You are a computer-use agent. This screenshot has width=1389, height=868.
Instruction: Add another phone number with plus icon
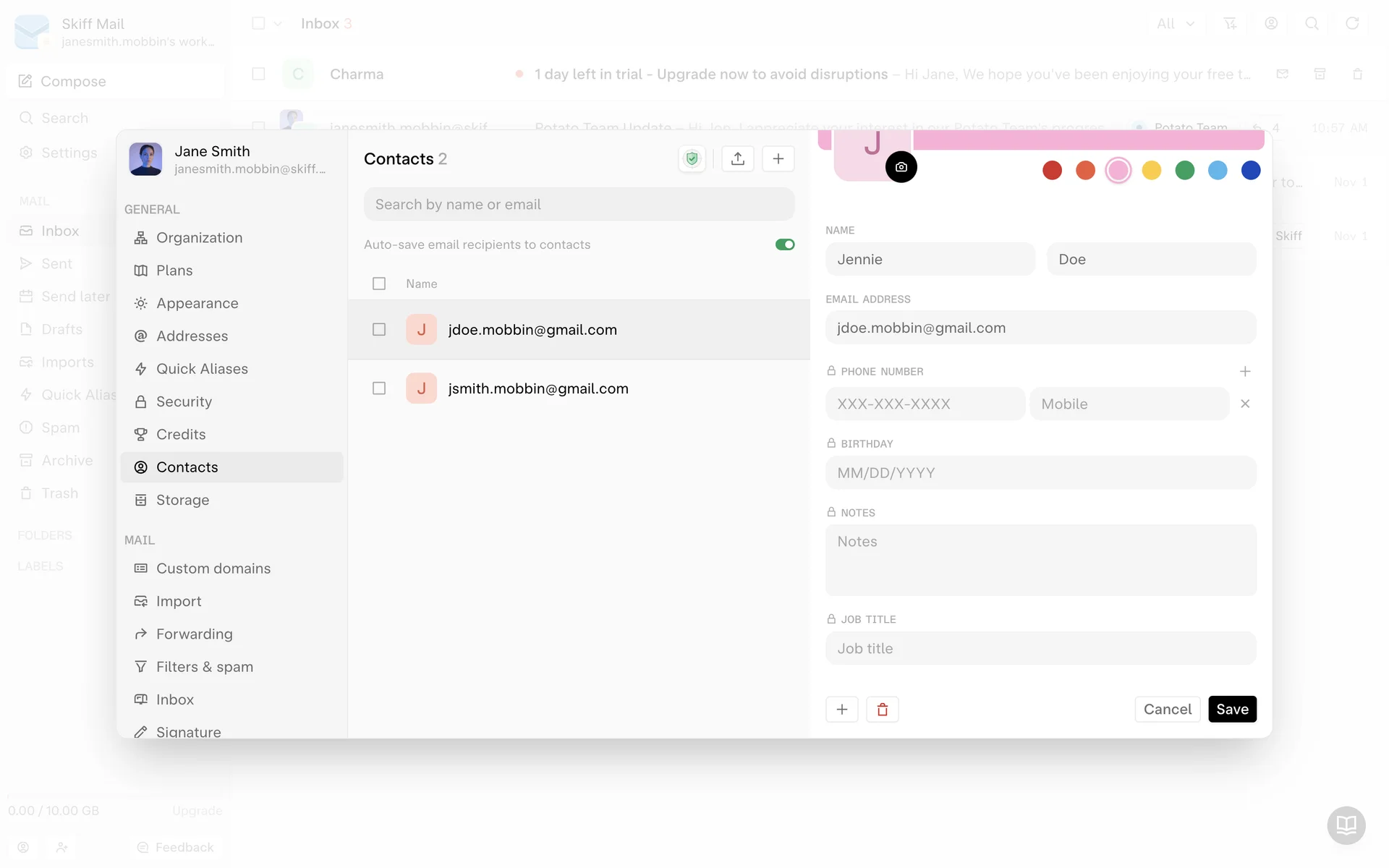[1244, 371]
